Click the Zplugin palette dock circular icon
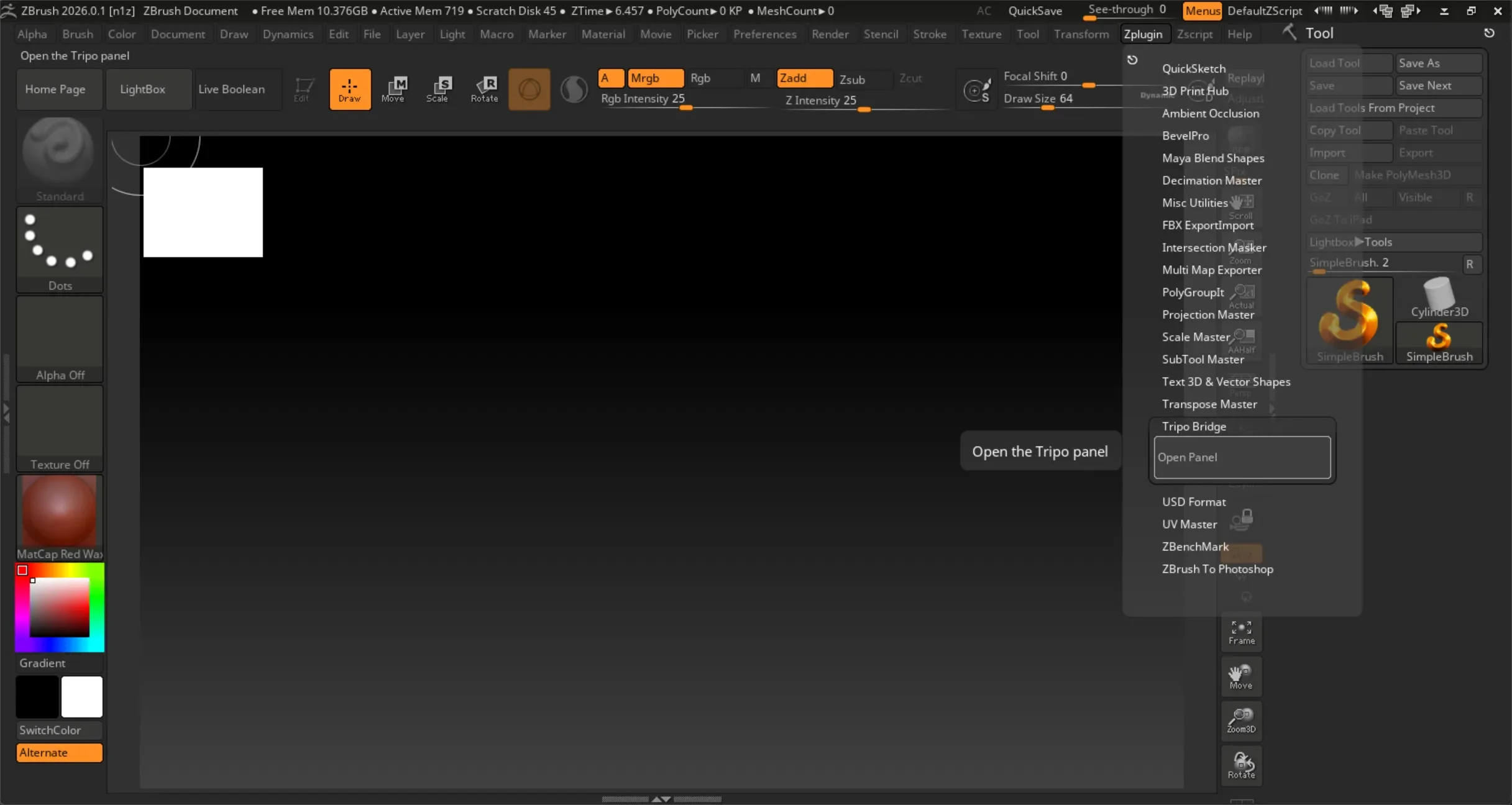The width and height of the screenshot is (1512, 805). pos(1132,60)
